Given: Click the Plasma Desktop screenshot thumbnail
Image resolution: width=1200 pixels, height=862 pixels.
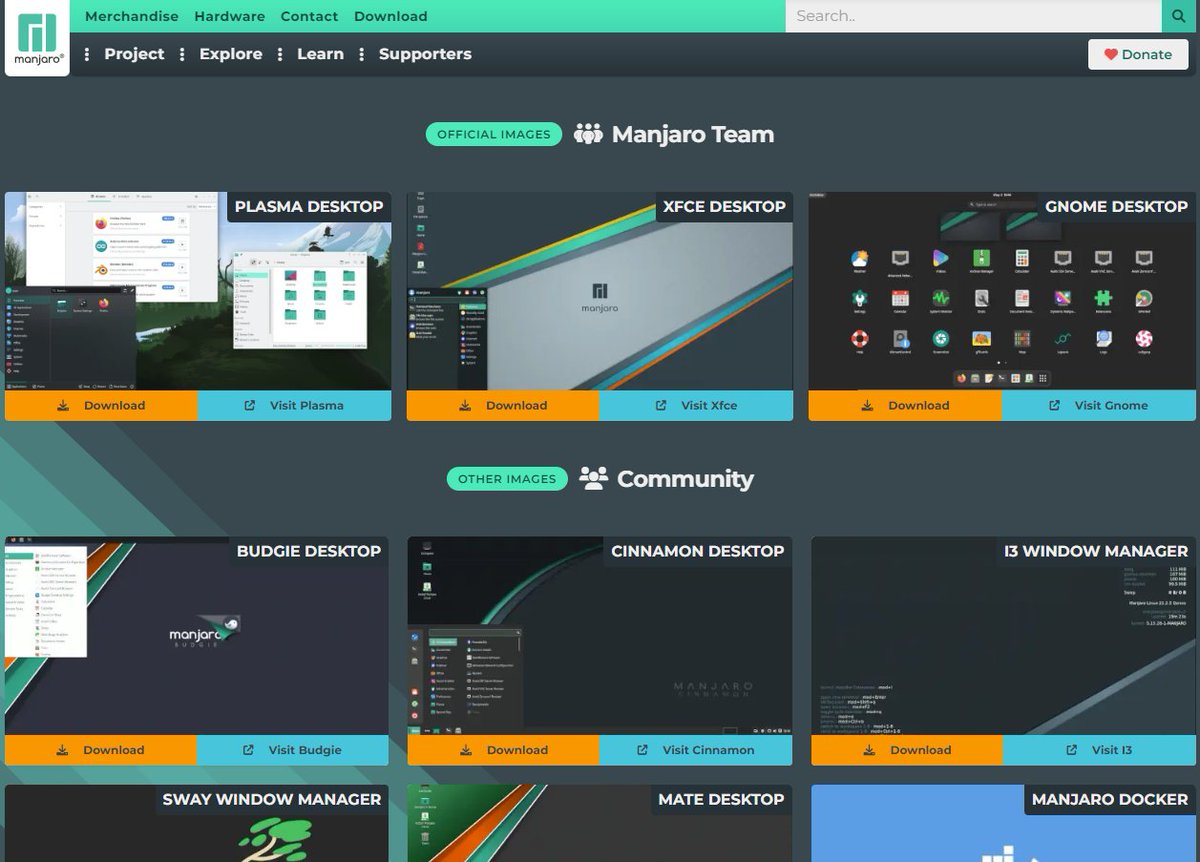Looking at the screenshot, I should pos(198,291).
